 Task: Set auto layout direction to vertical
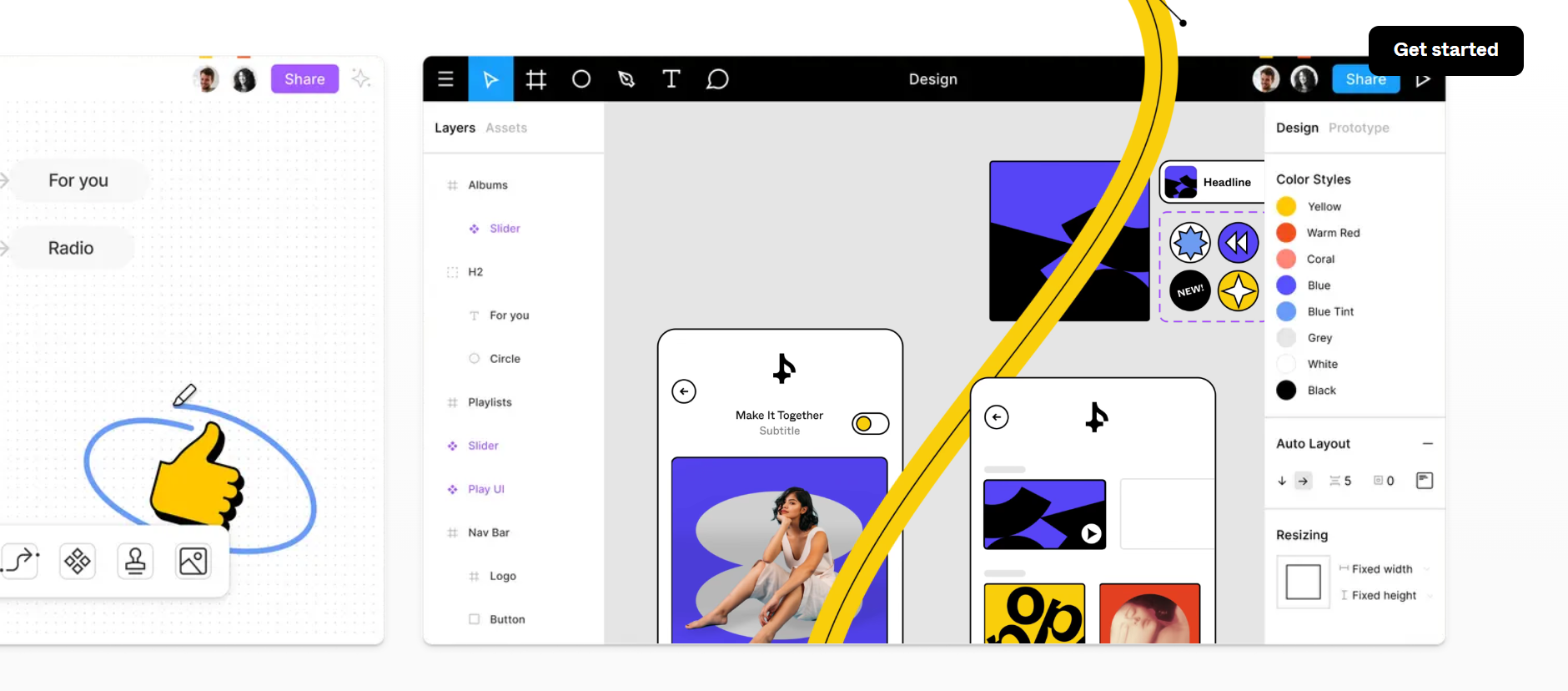(x=1282, y=481)
